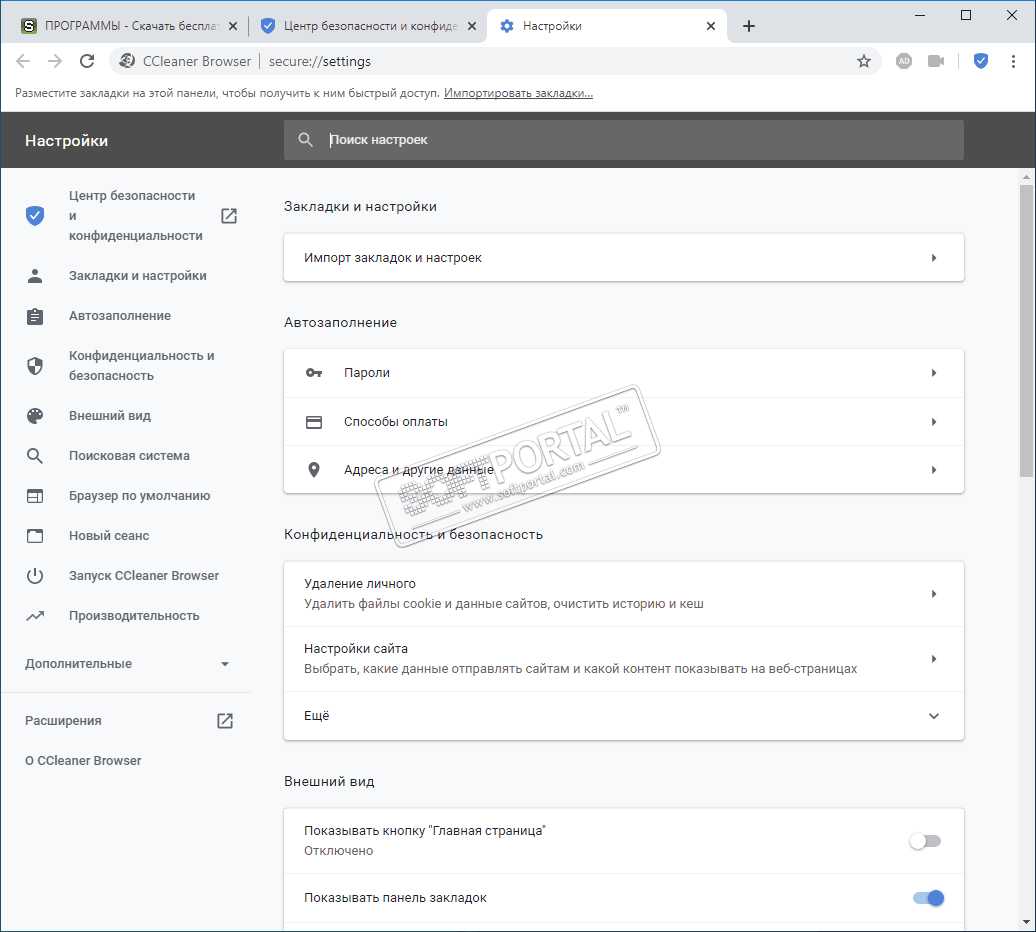Switch to the ПРОГРАММЫ - Скачать tab

[130, 26]
